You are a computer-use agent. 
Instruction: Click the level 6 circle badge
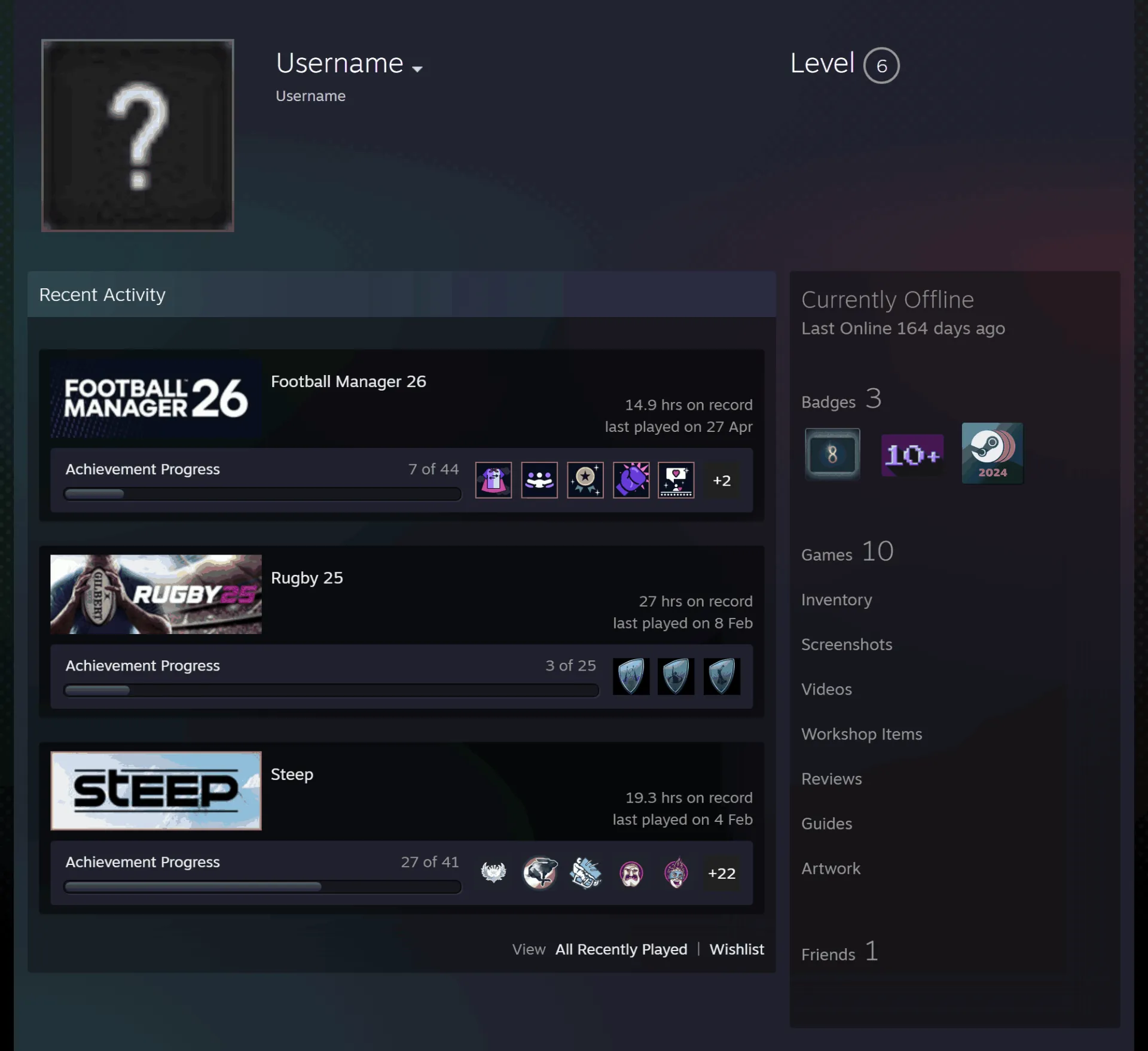[x=881, y=65]
